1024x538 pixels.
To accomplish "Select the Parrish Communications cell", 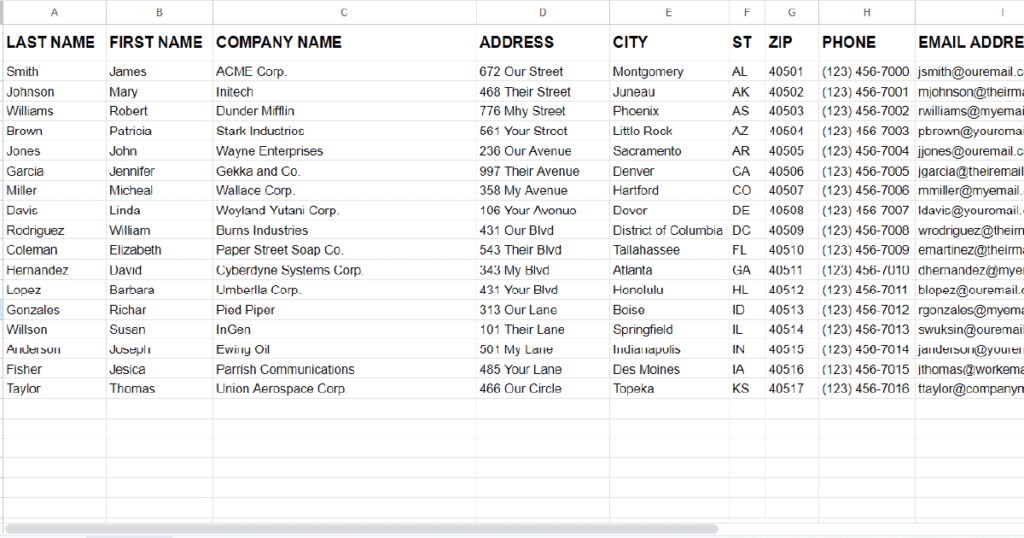I will coord(344,370).
